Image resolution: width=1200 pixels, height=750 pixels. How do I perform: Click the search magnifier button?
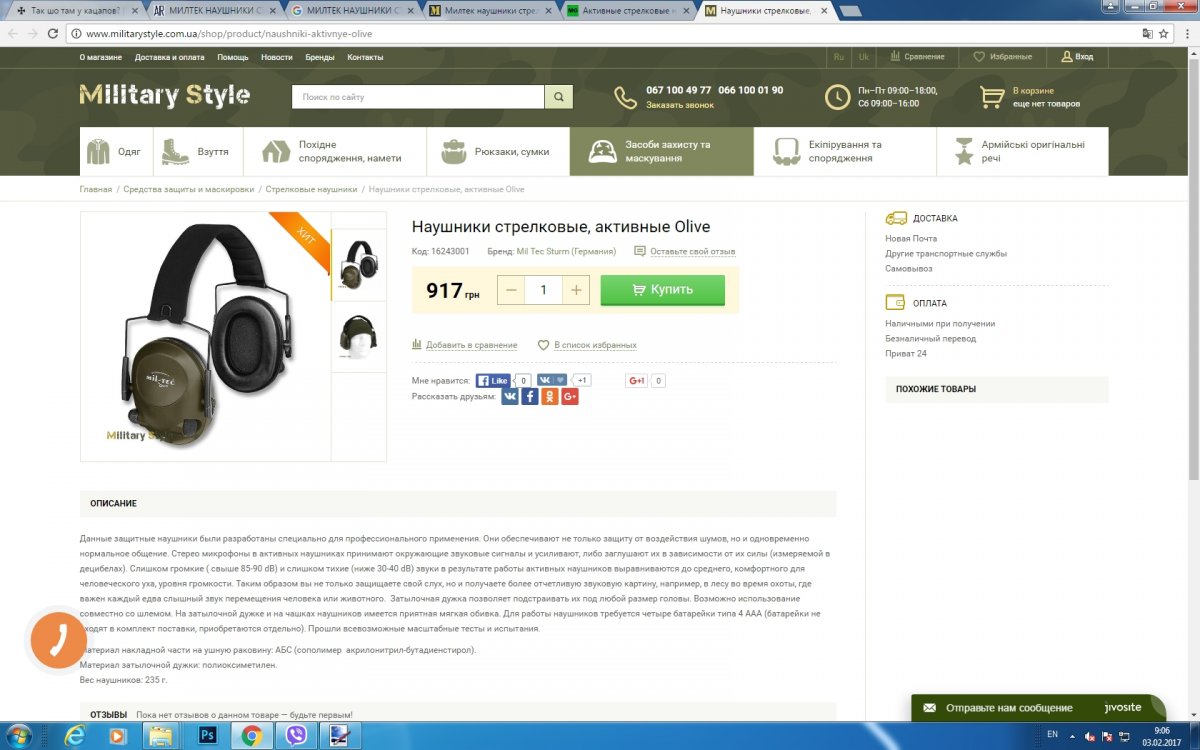click(x=558, y=97)
